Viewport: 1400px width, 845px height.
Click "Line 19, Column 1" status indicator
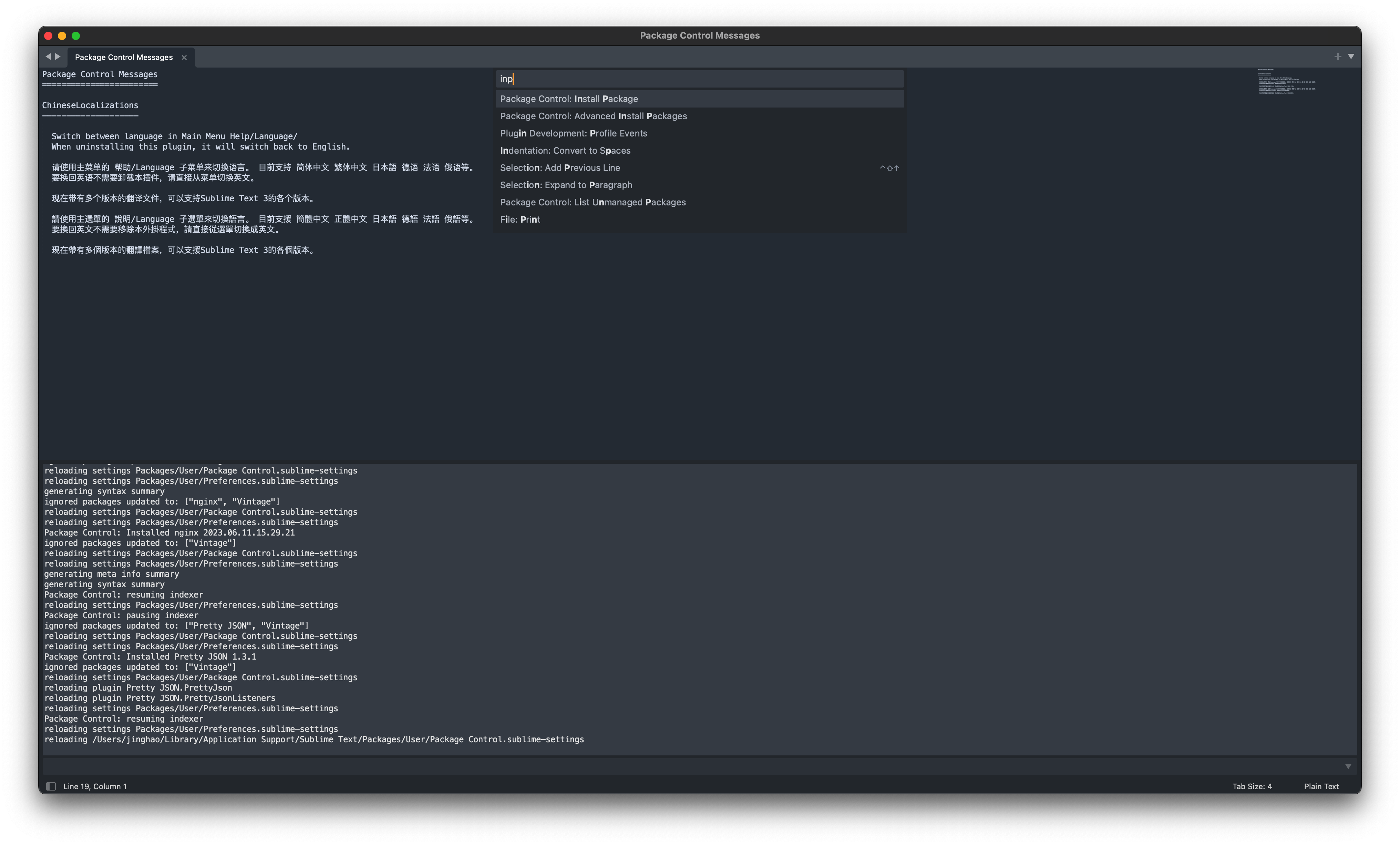click(x=94, y=786)
